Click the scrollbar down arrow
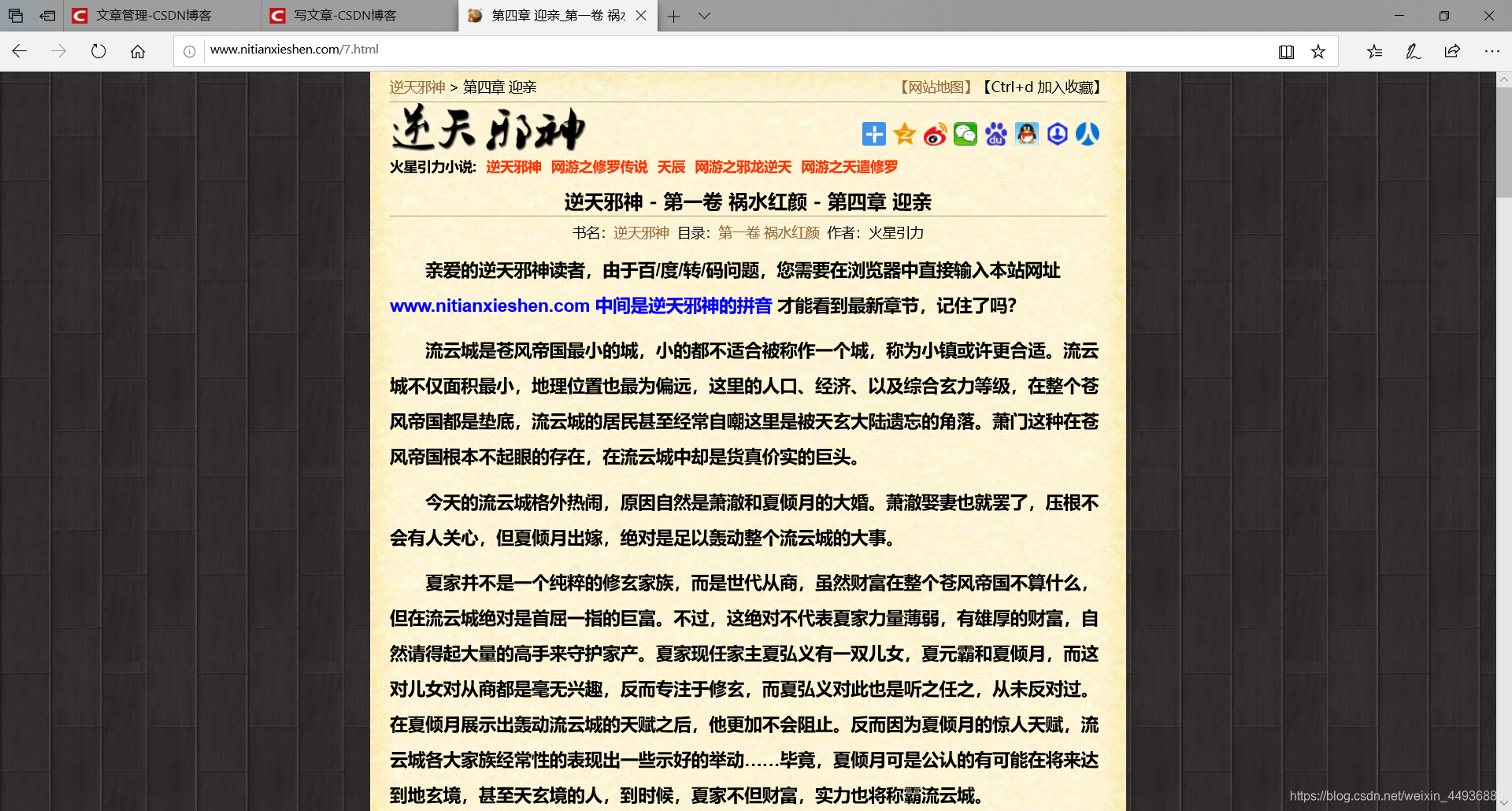The height and width of the screenshot is (811, 1512). 1504,803
